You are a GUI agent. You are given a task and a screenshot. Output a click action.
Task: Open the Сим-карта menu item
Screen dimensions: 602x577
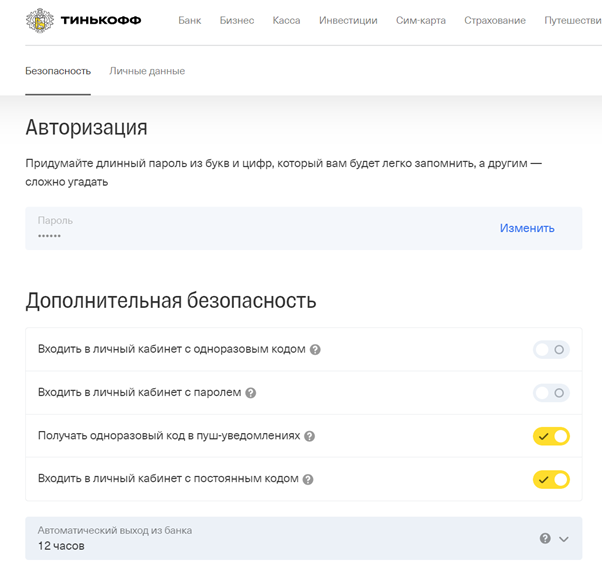tap(421, 20)
